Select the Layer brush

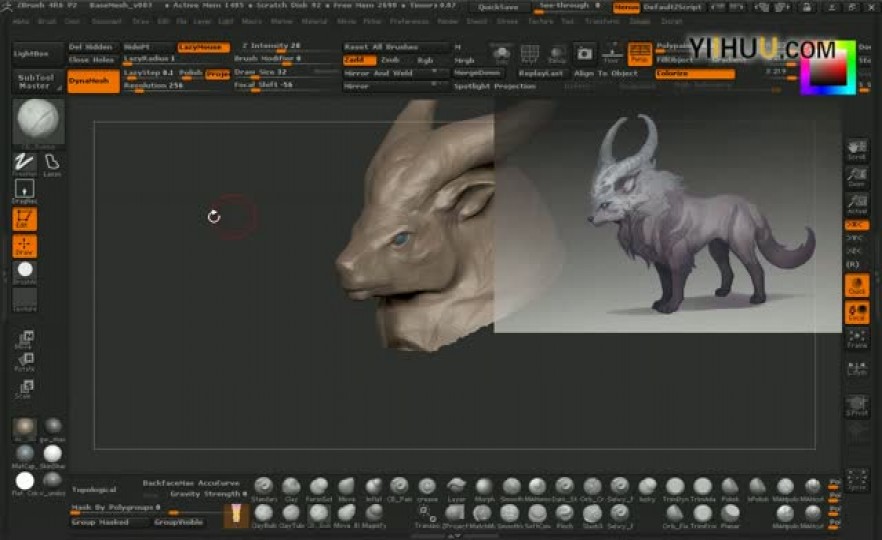click(456, 488)
